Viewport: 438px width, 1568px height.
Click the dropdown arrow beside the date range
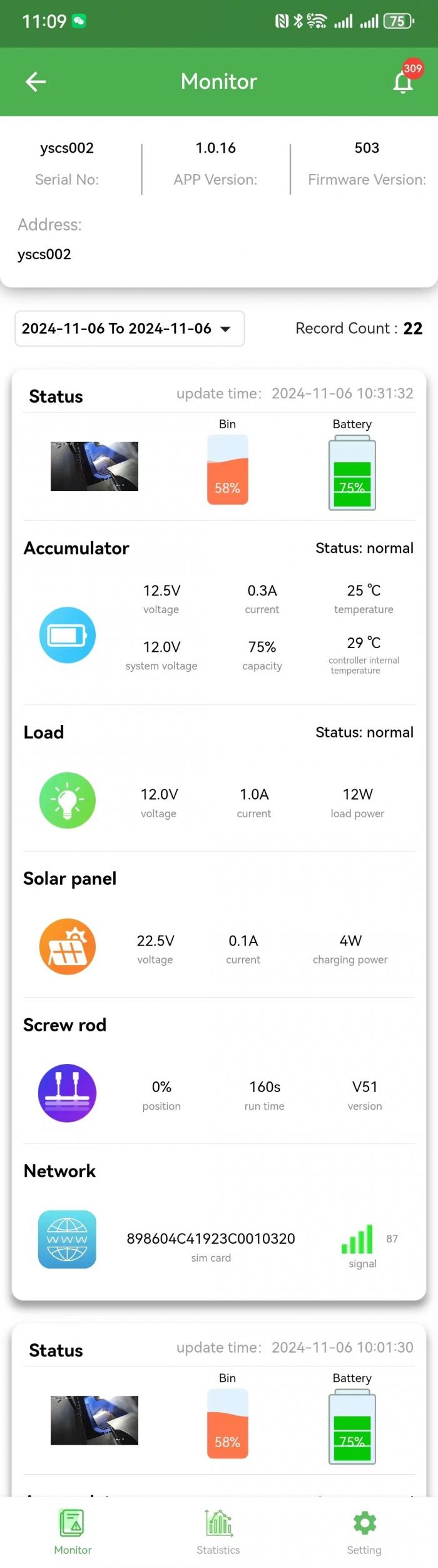[225, 329]
